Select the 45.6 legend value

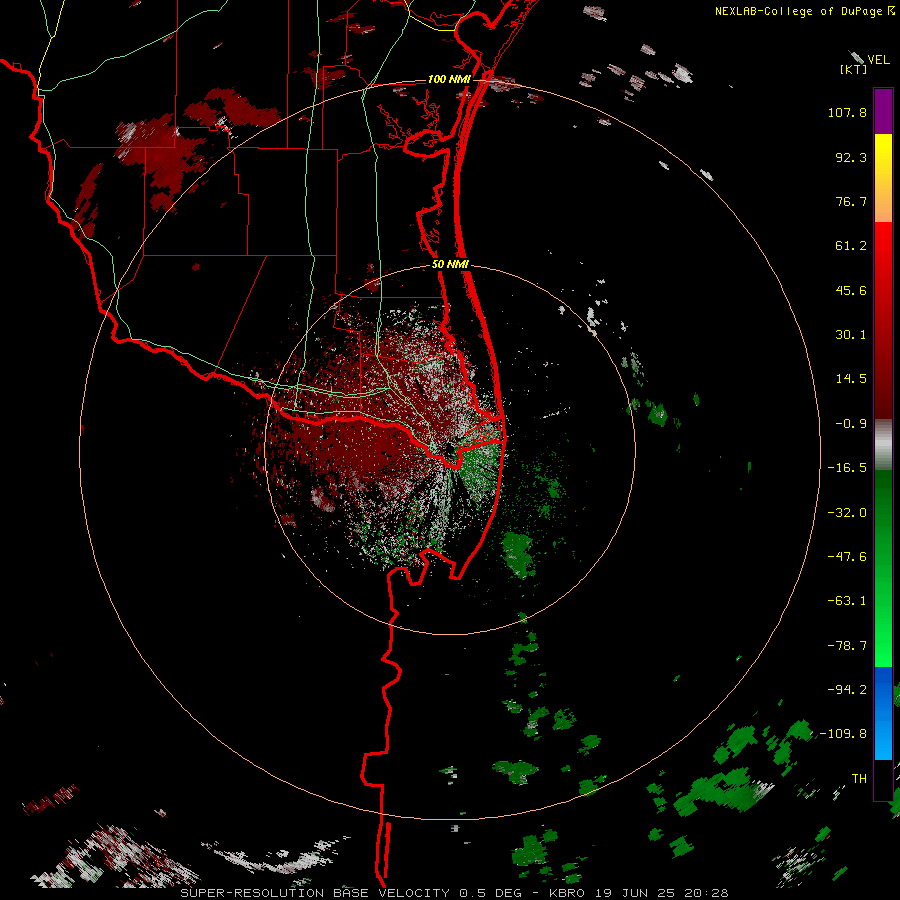851,290
